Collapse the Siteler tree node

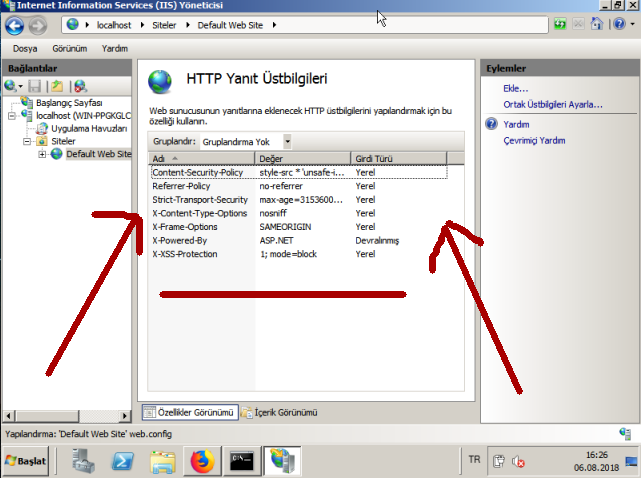[x=27, y=141]
